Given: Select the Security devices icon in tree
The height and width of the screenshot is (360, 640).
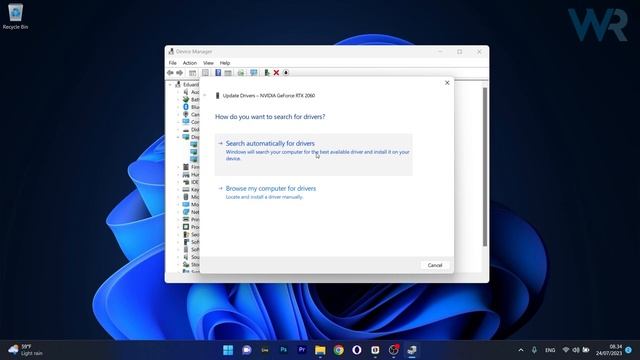Looking at the screenshot, I should point(186,235).
